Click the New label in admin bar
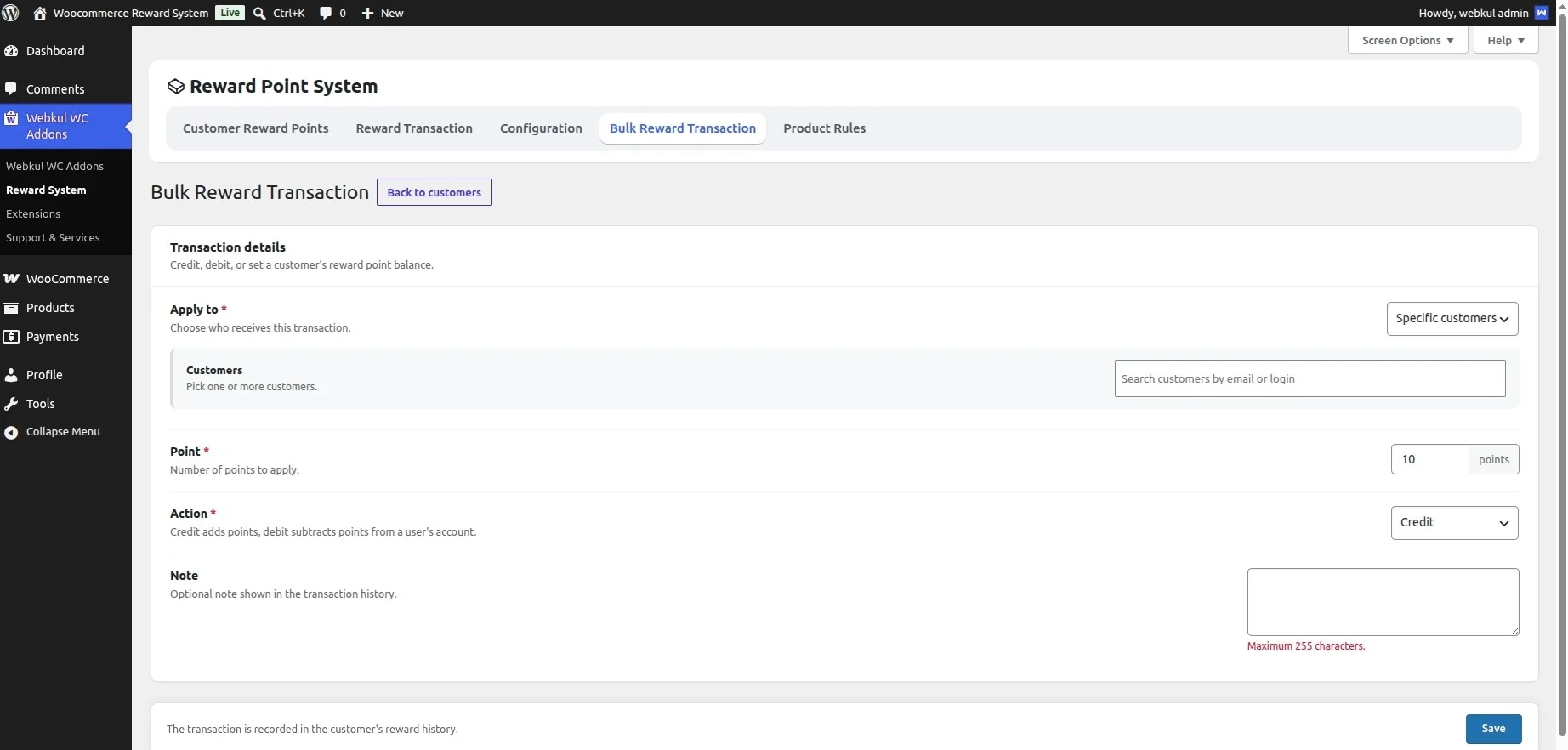 [x=392, y=13]
